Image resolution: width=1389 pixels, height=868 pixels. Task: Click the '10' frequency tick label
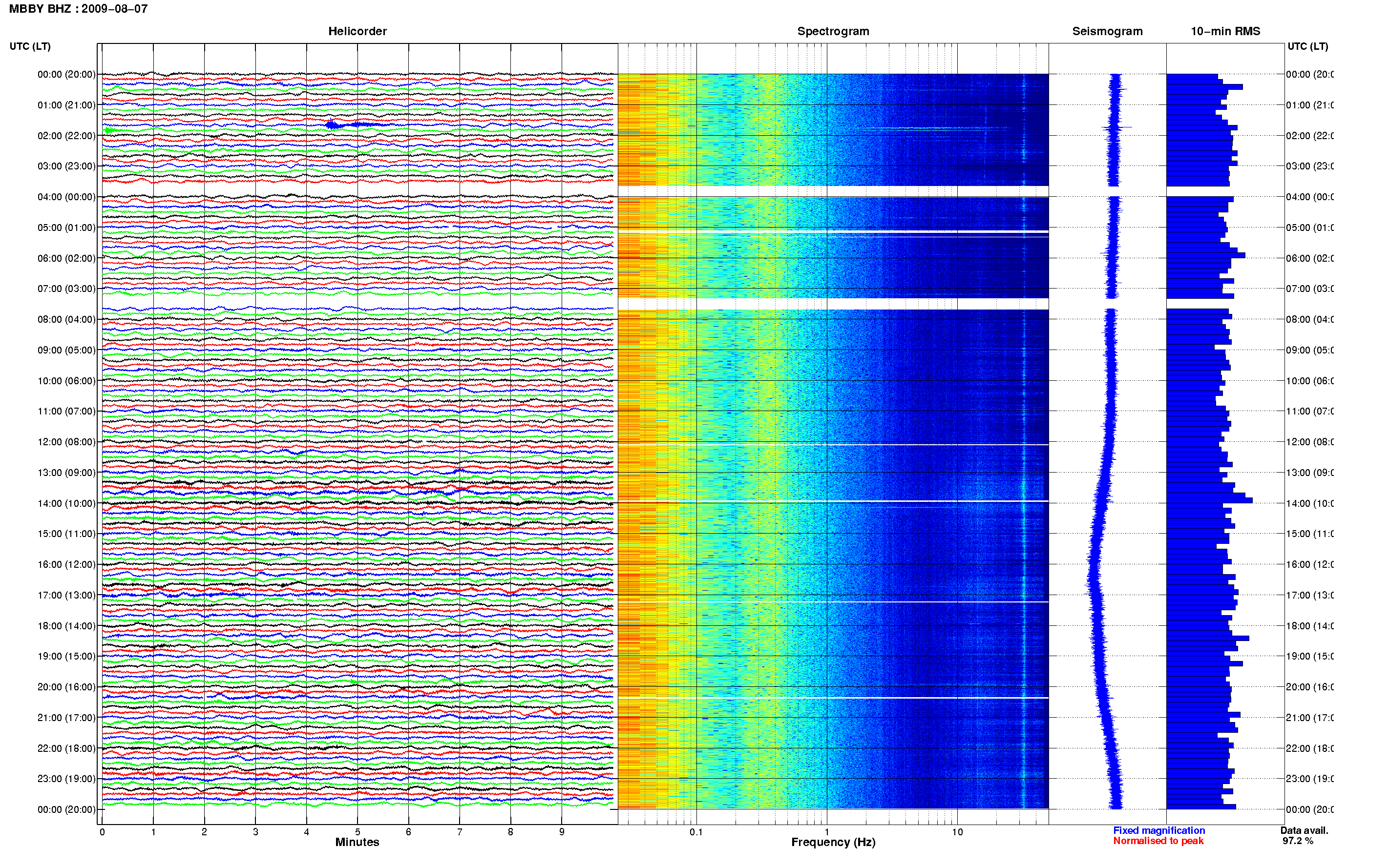pyautogui.click(x=957, y=831)
